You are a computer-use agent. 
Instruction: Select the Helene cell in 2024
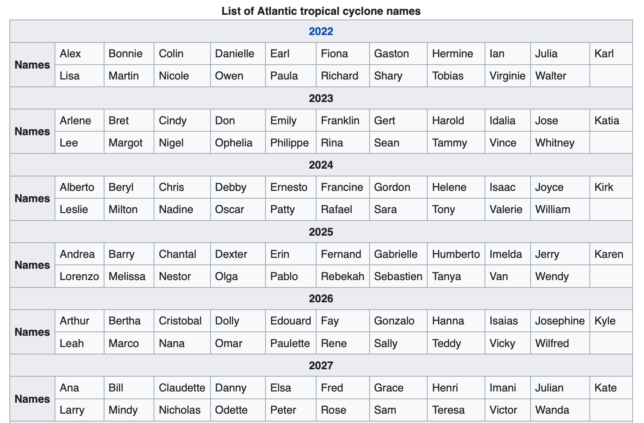pos(456,187)
